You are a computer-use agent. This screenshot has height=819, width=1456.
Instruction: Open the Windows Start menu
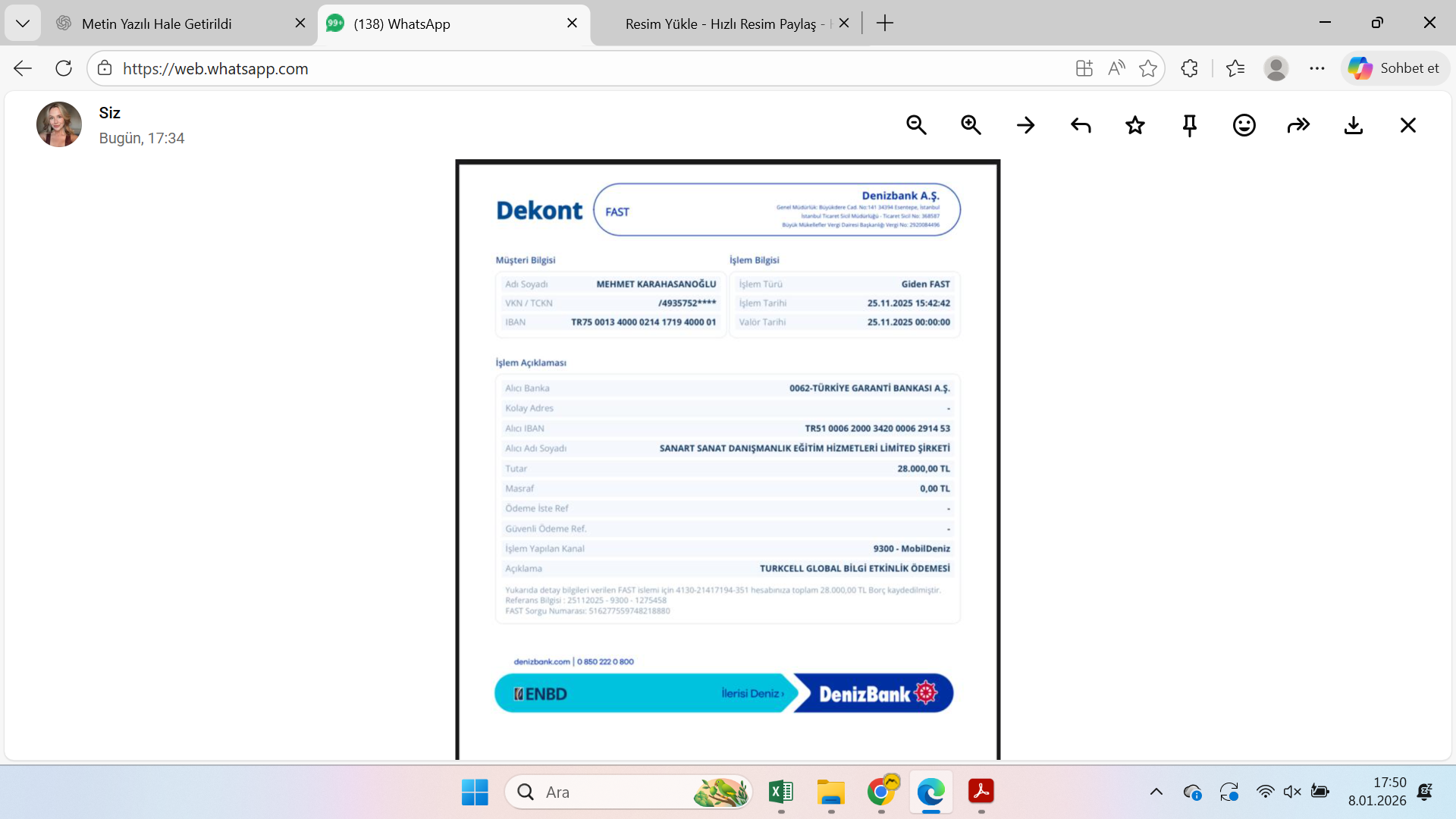(x=475, y=792)
